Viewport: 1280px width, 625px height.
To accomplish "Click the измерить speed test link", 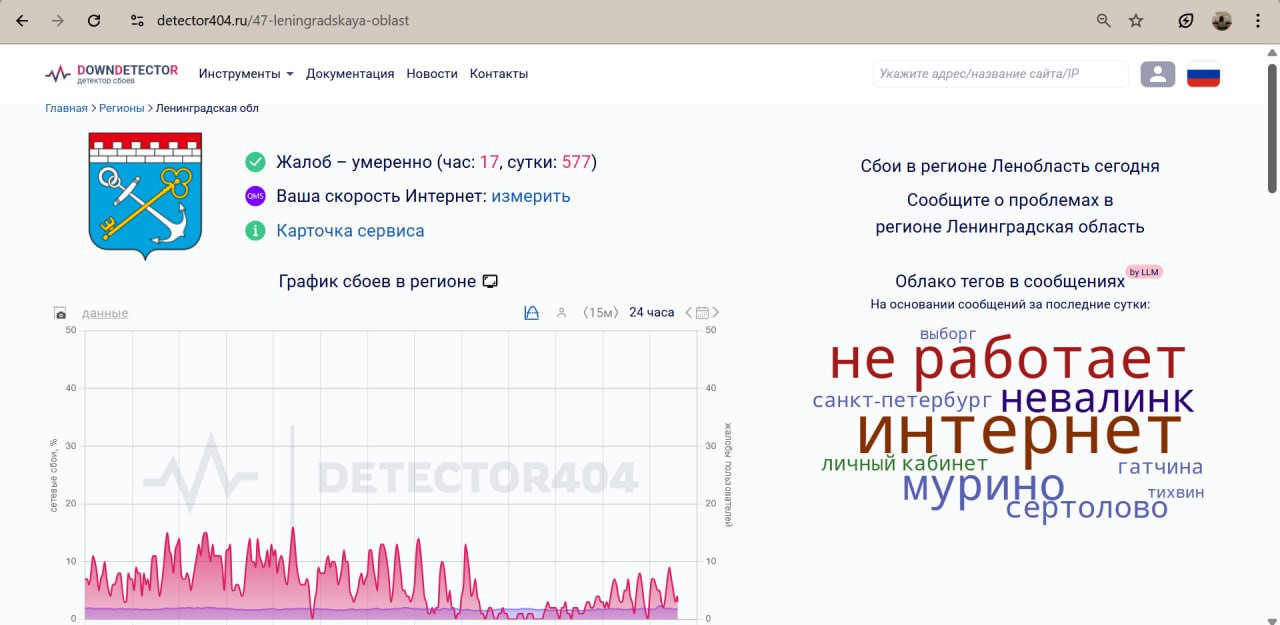I will (530, 196).
